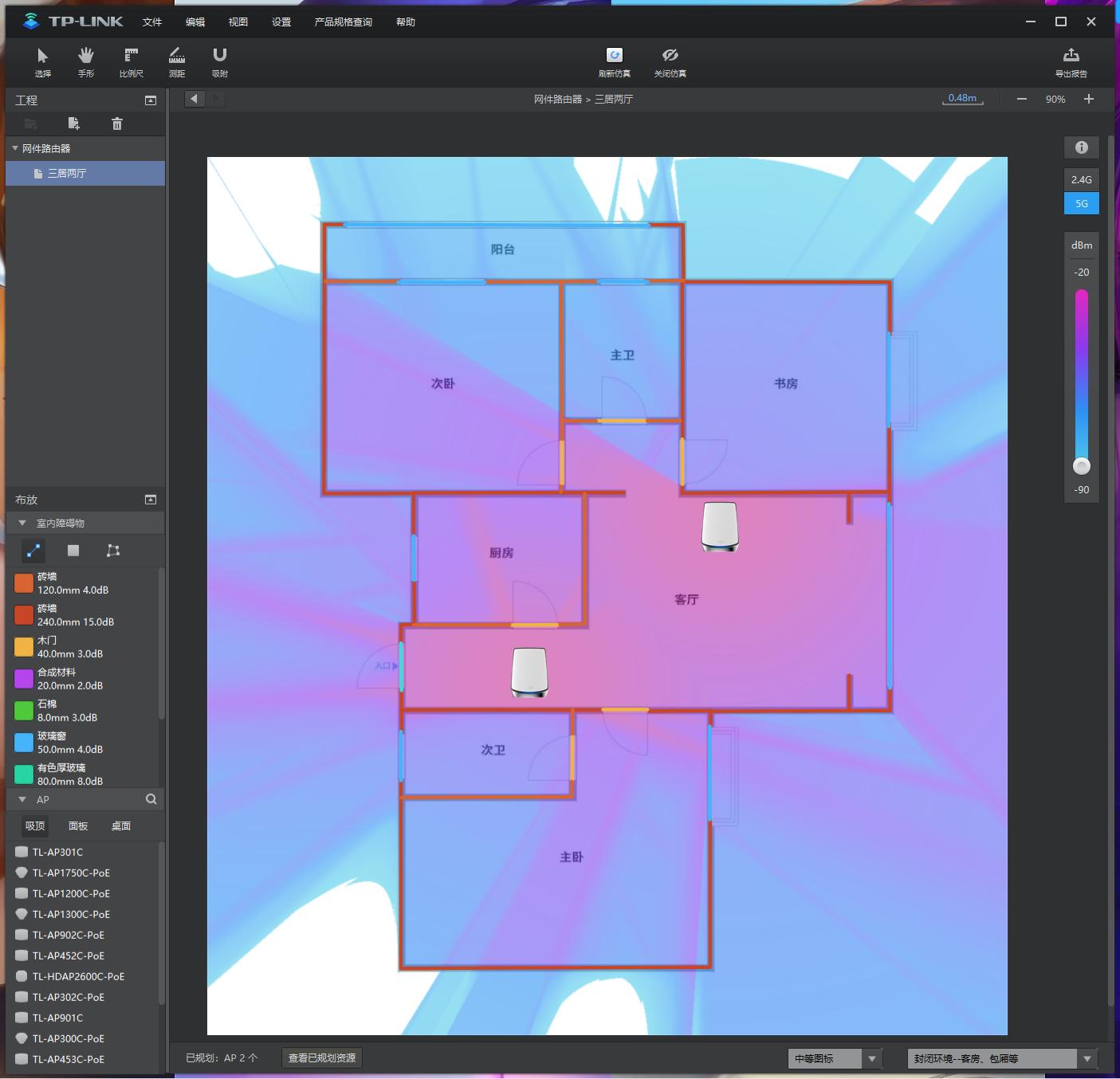Image resolution: width=1120 pixels, height=1079 pixels.
Task: Select the hand pan tool
Action: pos(85,61)
